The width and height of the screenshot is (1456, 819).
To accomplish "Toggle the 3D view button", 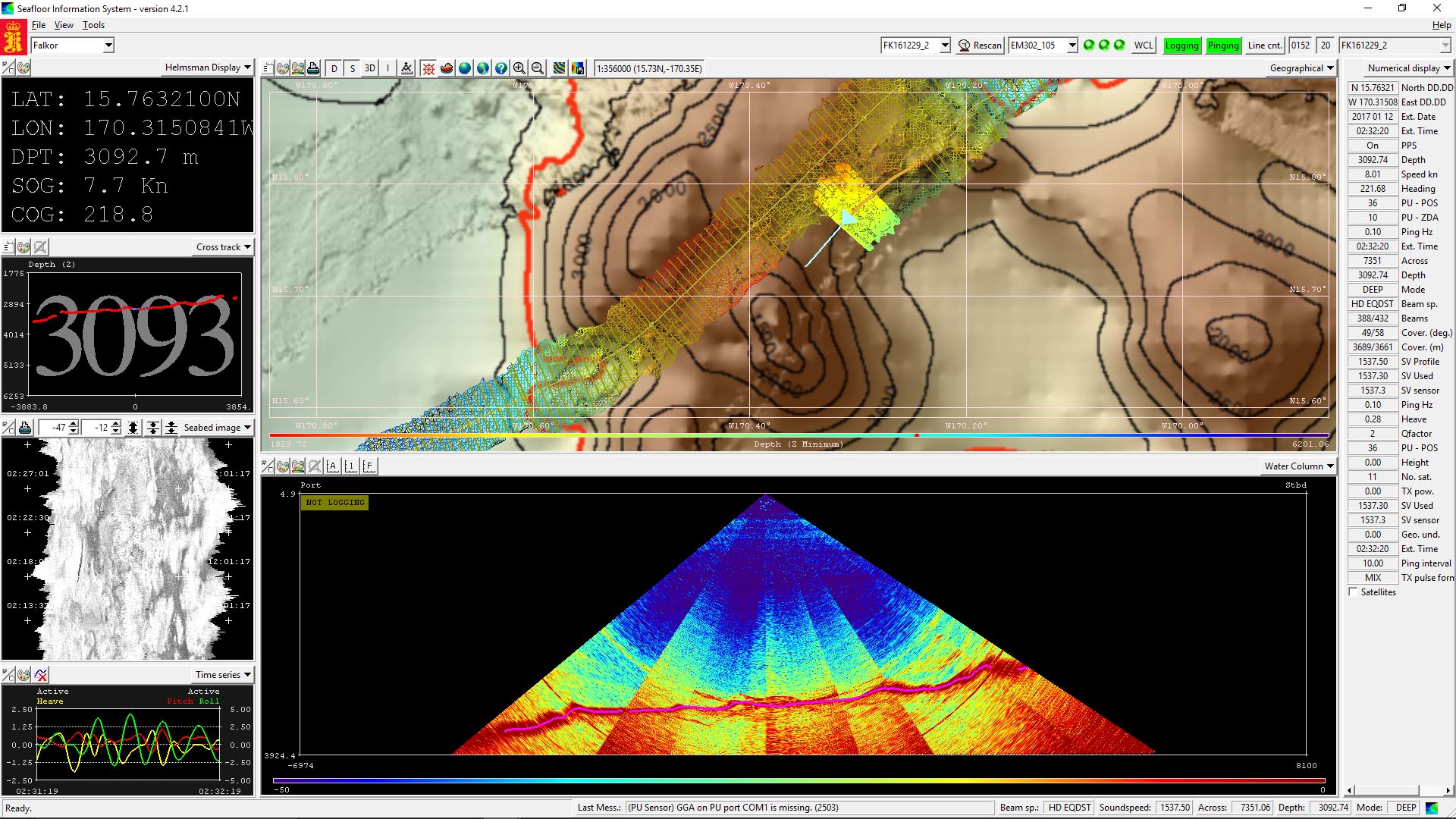I will [x=370, y=68].
